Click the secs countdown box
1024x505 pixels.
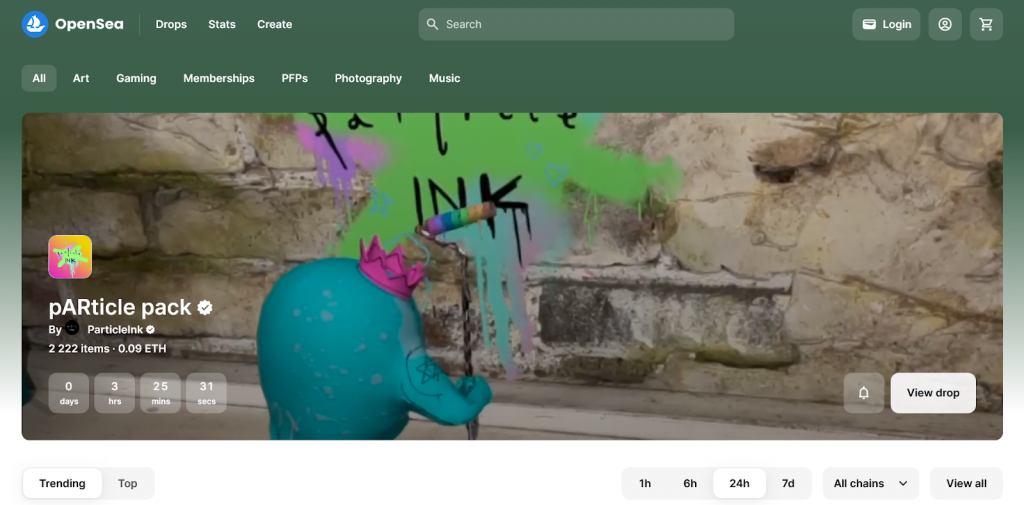[206, 393]
